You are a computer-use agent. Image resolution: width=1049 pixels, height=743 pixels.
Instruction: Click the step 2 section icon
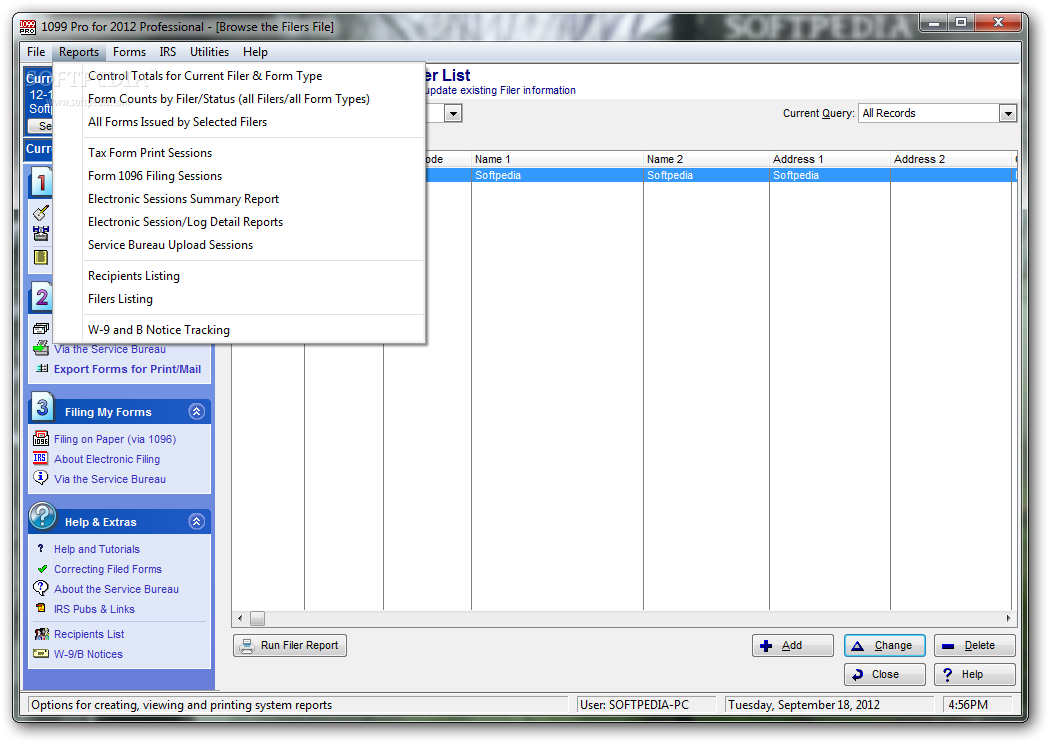(x=41, y=297)
